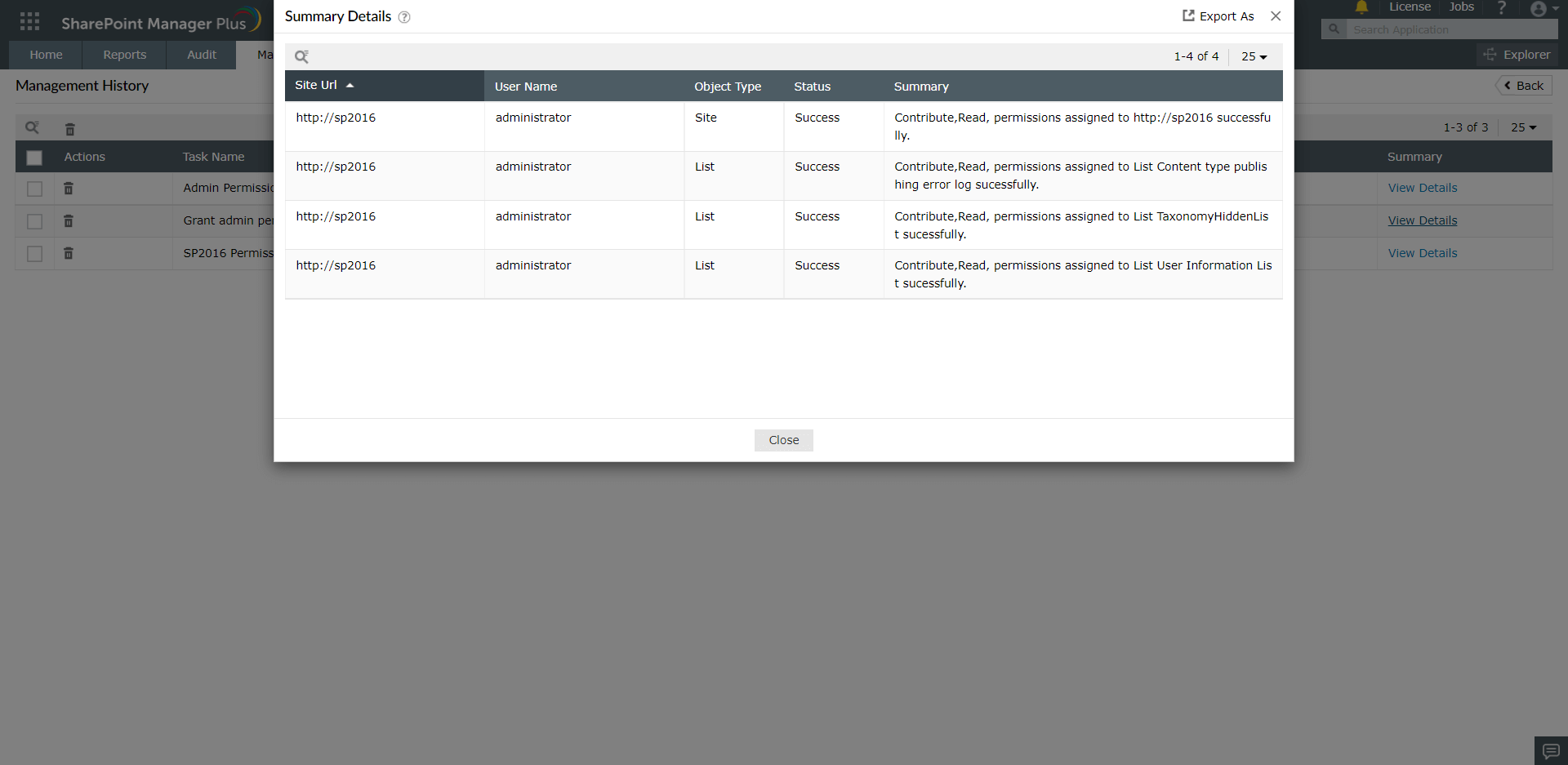Open View Details for SP2016 Permission row
Viewport: 1568px width, 765px height.
(x=1423, y=253)
